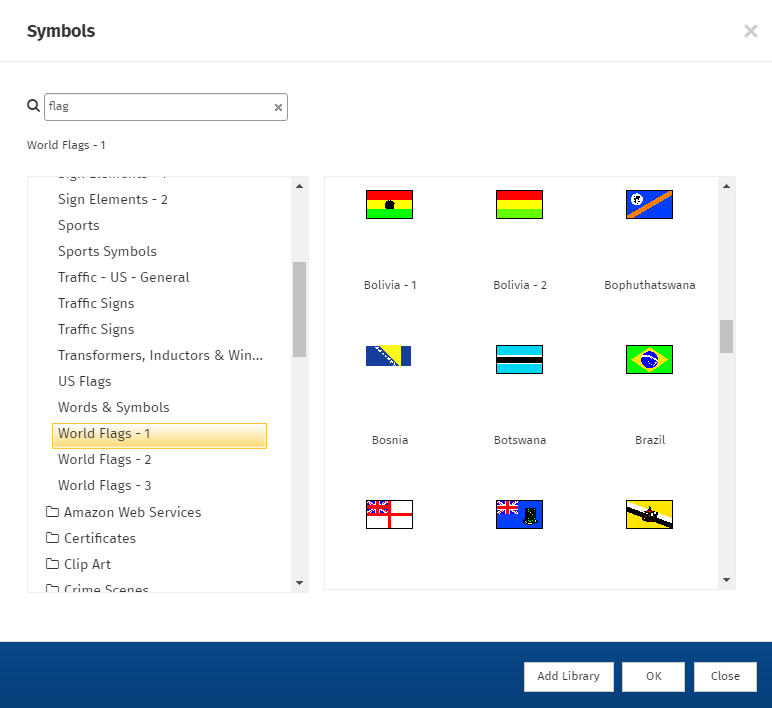Expand the Certificates folder

99,538
